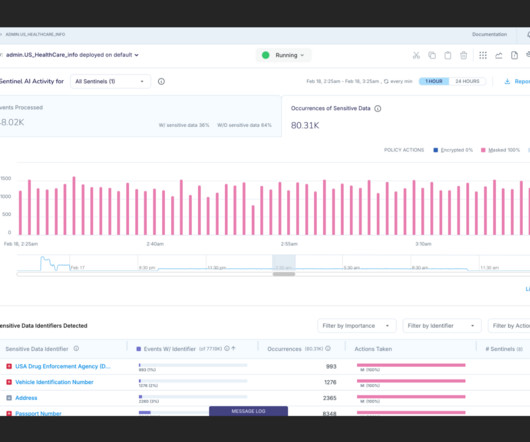Open the grid apps icon in toolbar

click(x=483, y=55)
